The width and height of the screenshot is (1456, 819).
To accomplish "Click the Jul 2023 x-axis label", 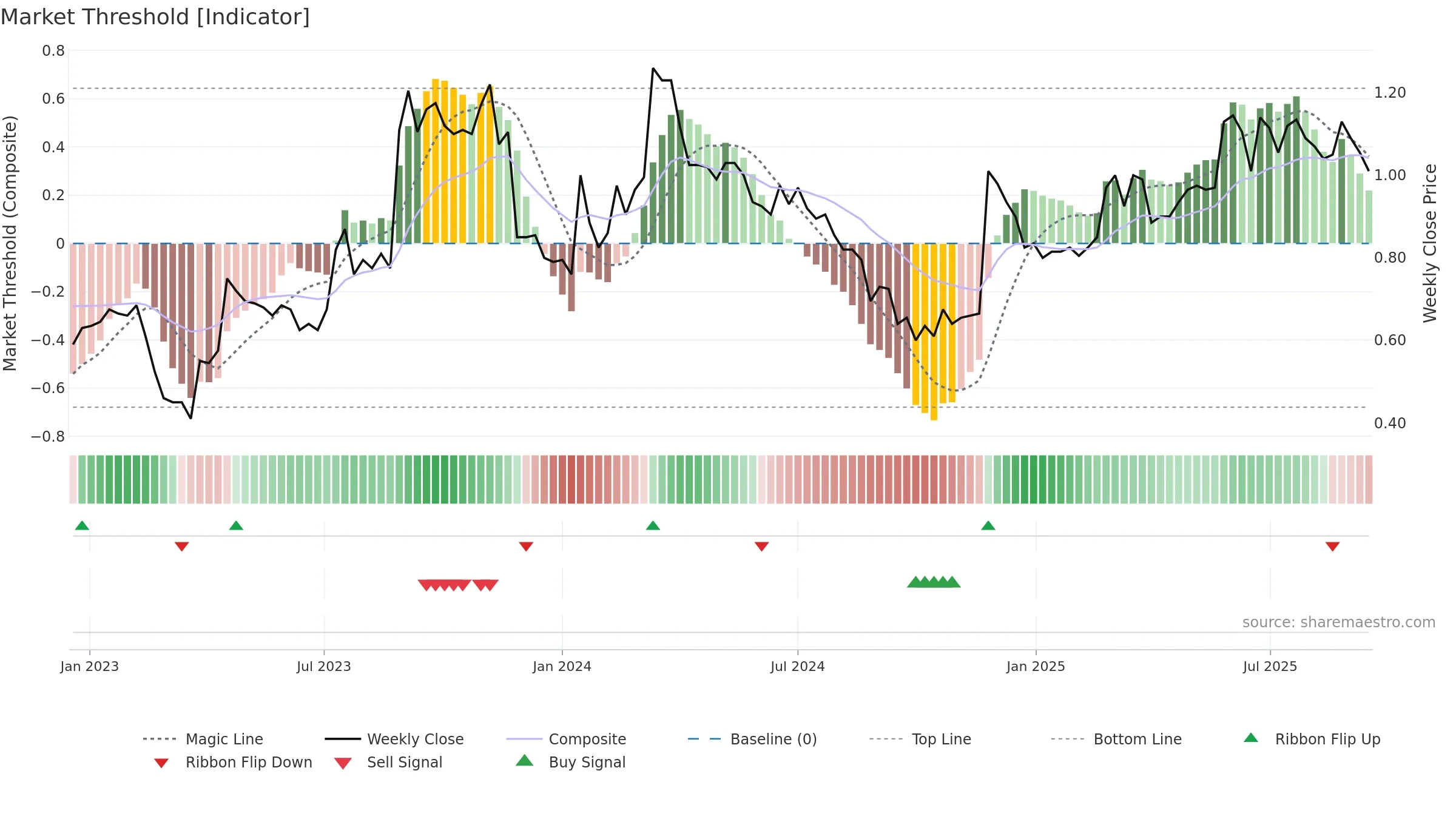I will [324, 666].
